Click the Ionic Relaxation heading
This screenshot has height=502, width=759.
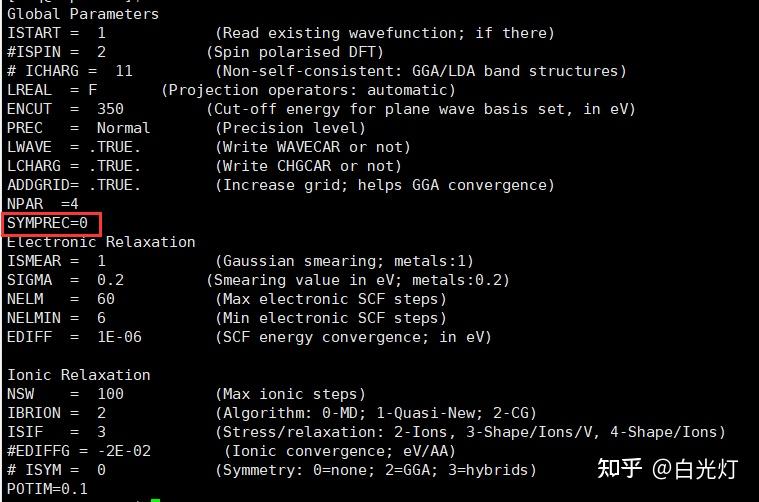[x=79, y=375]
